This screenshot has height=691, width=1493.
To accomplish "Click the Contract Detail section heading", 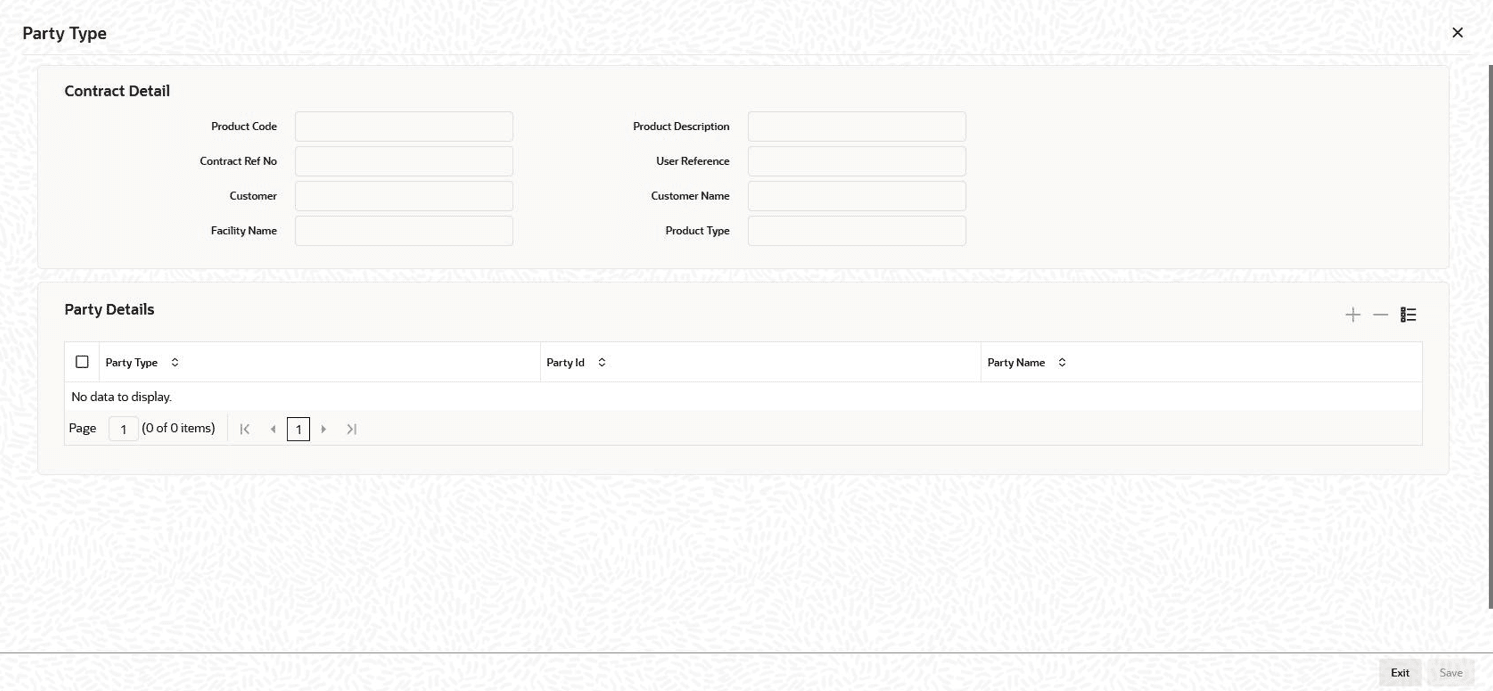I will [x=117, y=91].
